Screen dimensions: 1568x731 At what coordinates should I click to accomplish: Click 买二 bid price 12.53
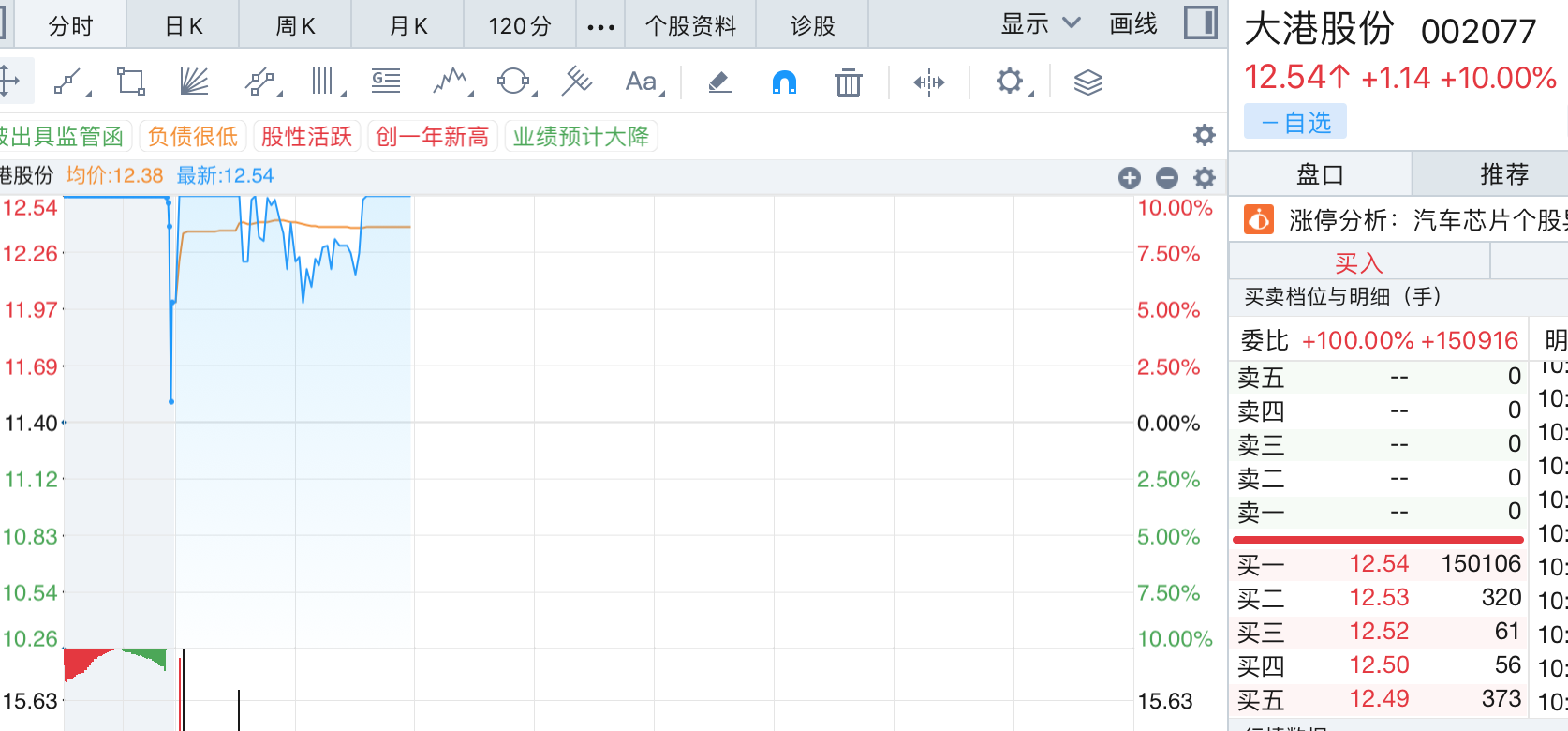pyautogui.click(x=1379, y=598)
